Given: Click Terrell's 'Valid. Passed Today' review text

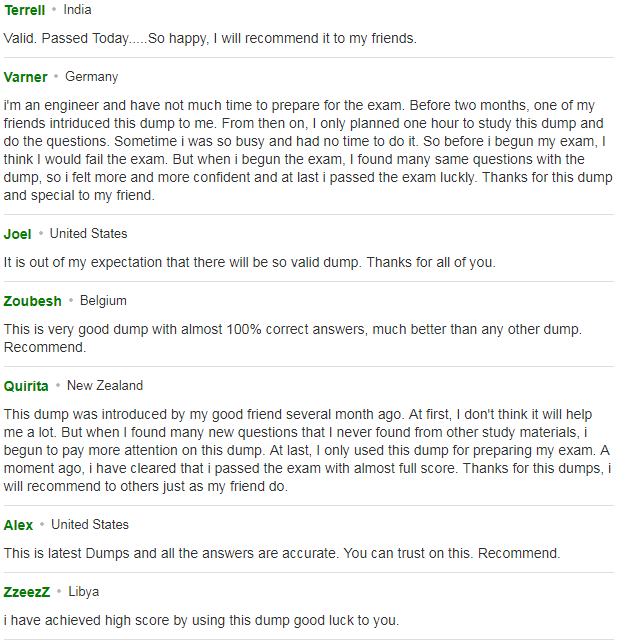Looking at the screenshot, I should click(210, 39).
